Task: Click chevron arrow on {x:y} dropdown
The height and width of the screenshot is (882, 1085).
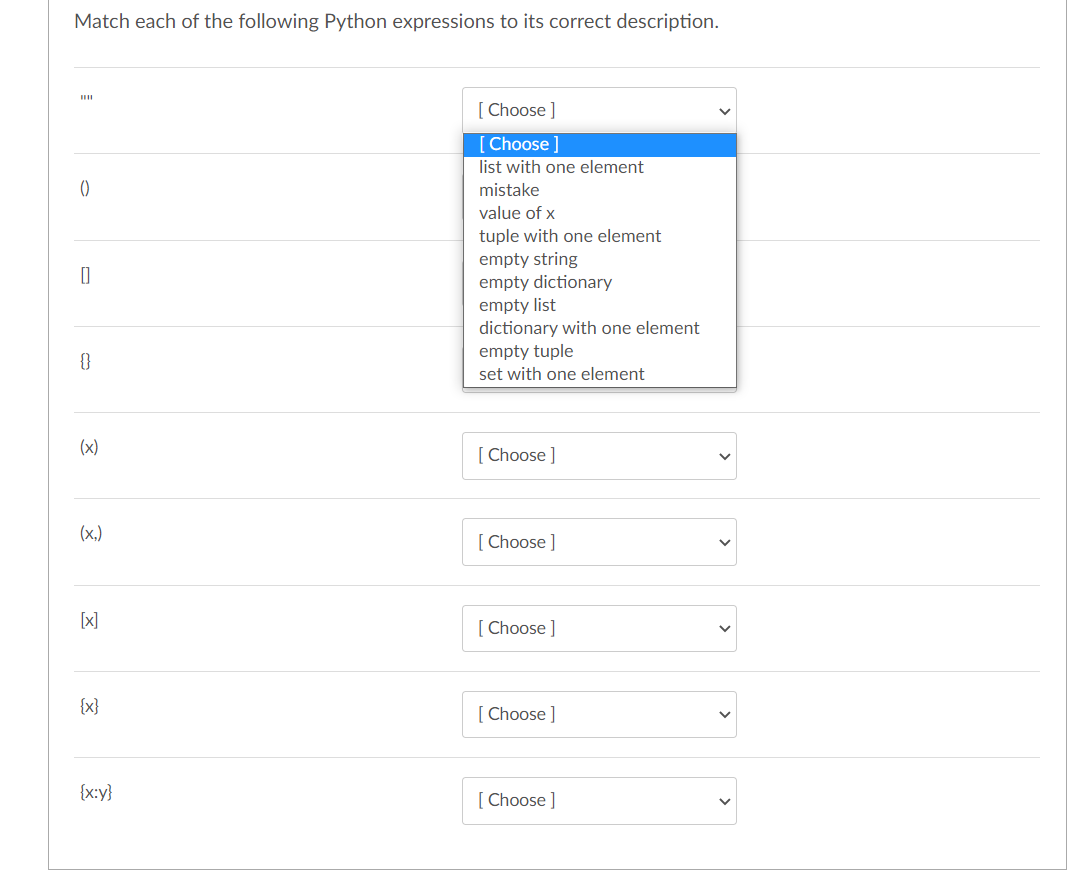Action: pos(725,801)
